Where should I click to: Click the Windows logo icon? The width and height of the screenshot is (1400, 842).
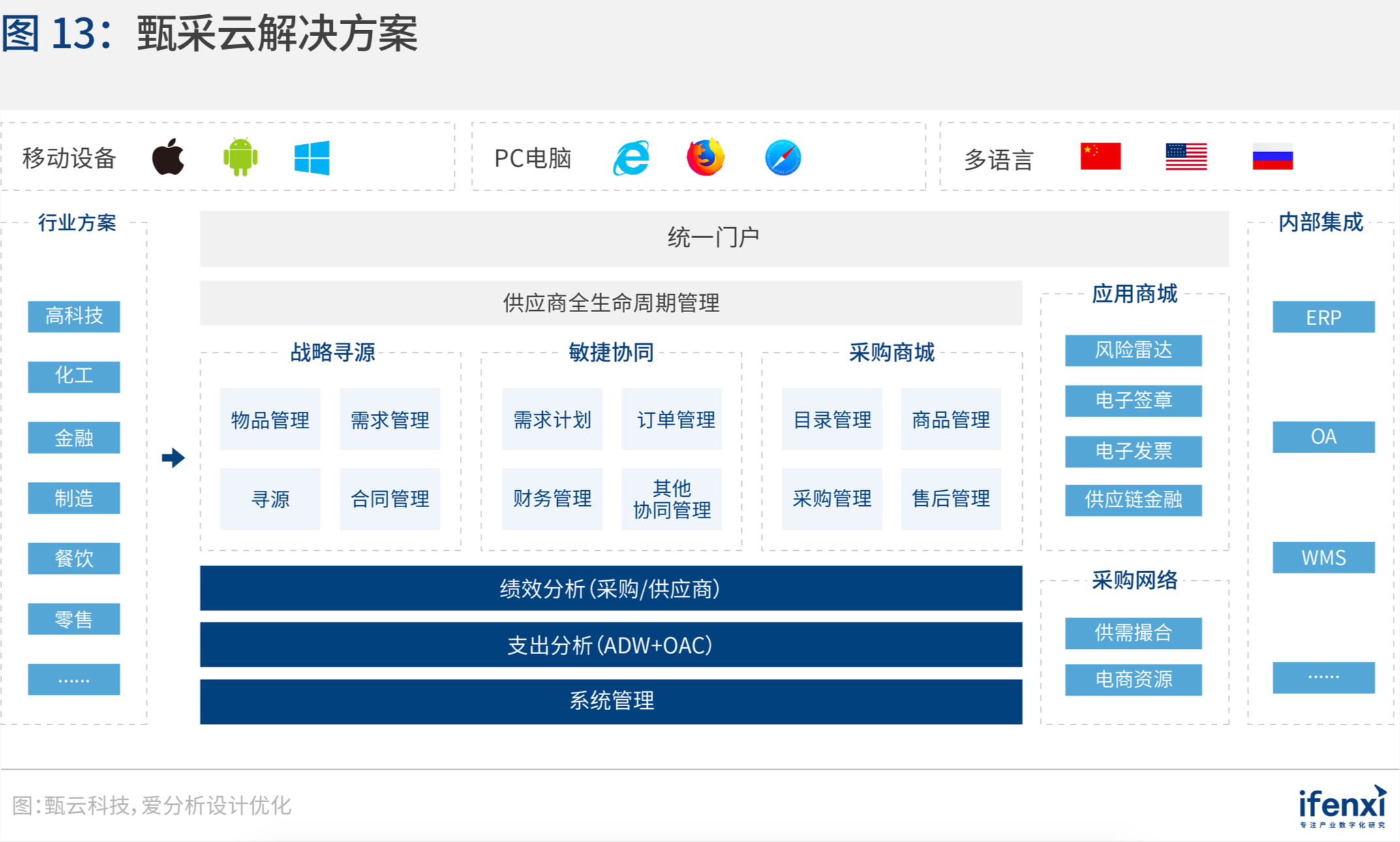click(312, 157)
